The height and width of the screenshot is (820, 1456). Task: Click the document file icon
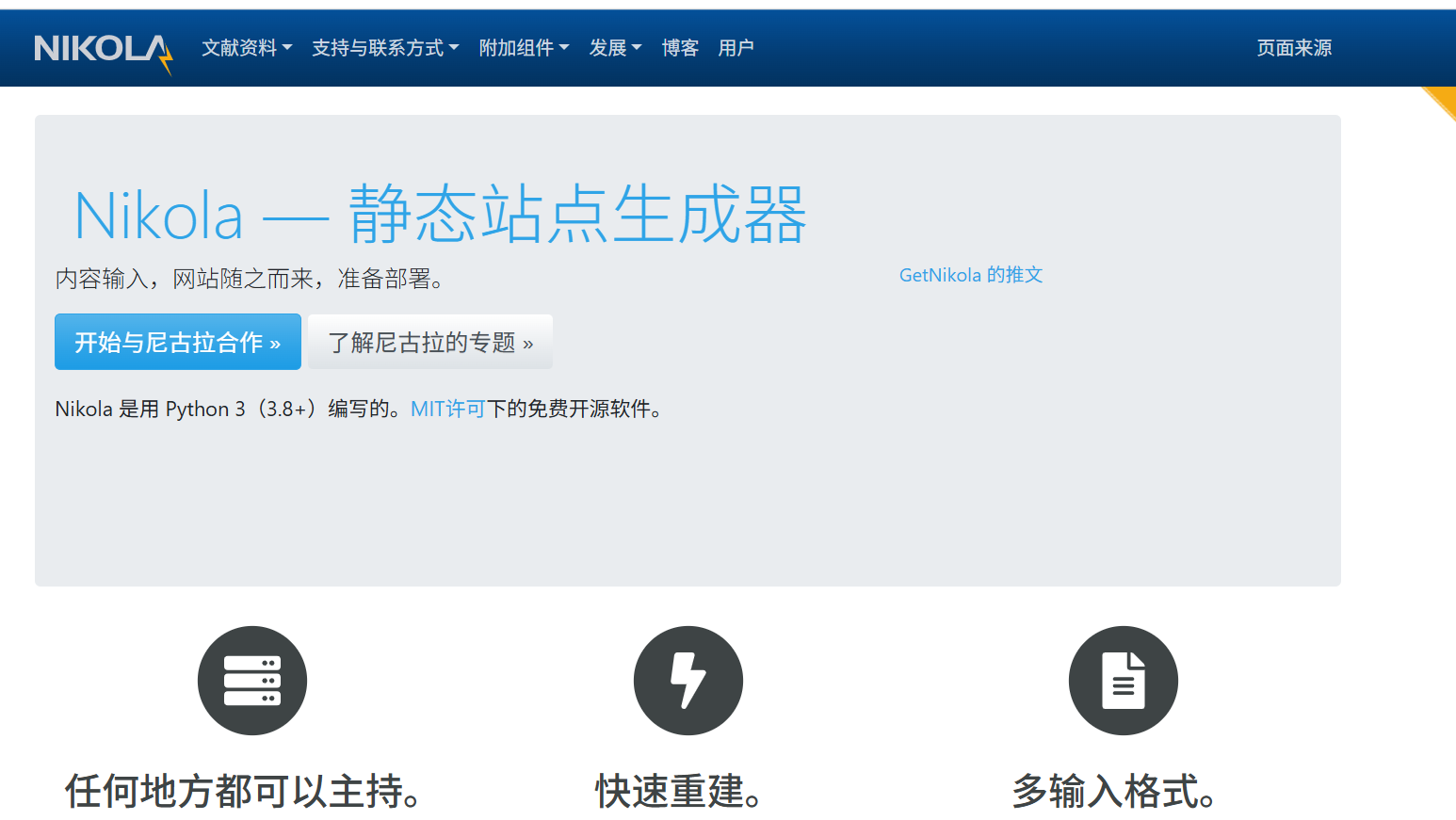coord(1123,681)
